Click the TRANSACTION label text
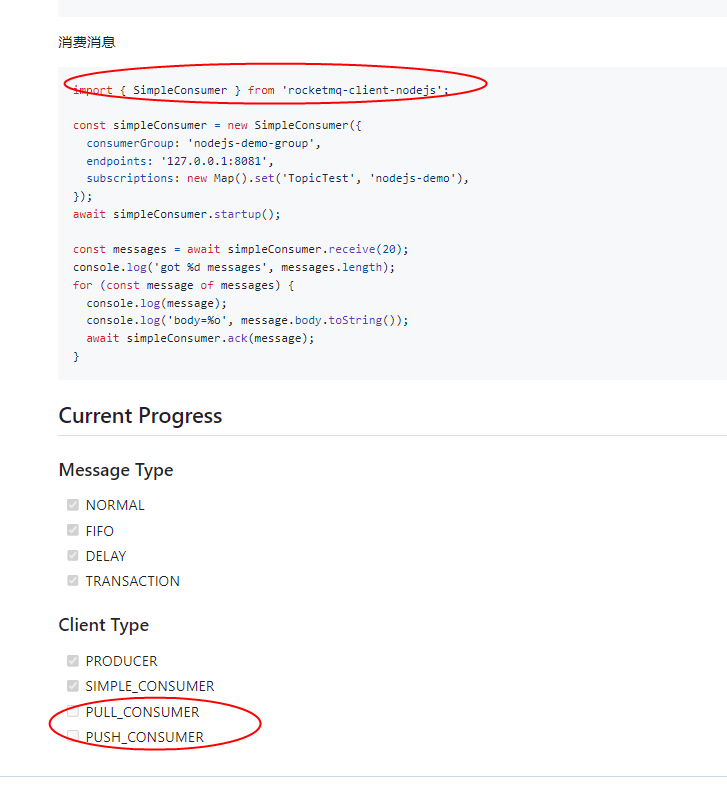Viewport: 727px width, 794px height. point(133,581)
